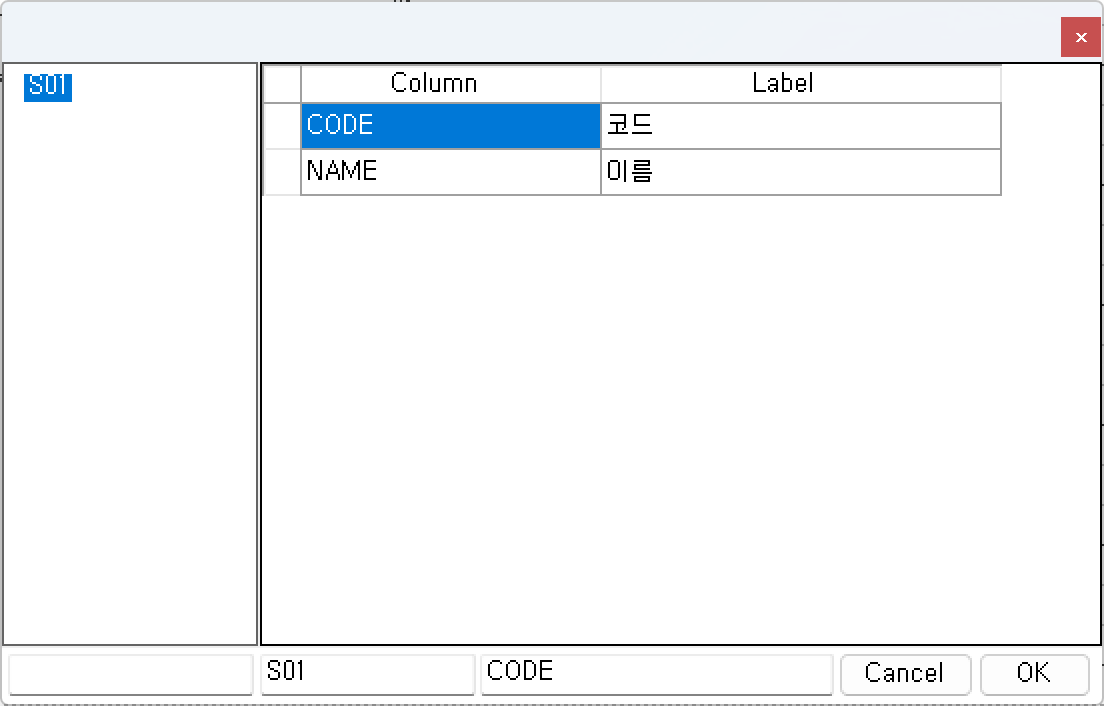Click the bottom input field containing CODE

point(656,673)
